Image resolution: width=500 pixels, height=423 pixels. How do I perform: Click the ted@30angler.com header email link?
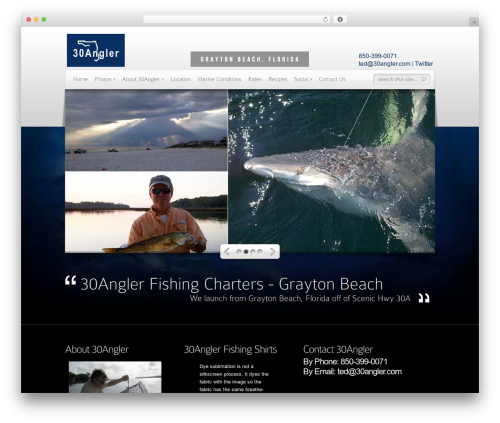coord(384,64)
